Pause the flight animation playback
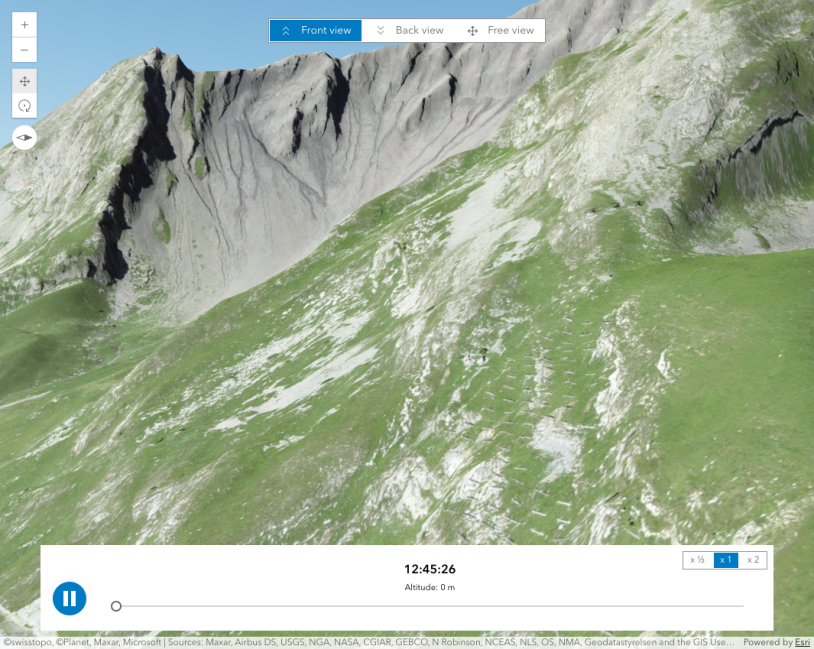 coord(69,598)
